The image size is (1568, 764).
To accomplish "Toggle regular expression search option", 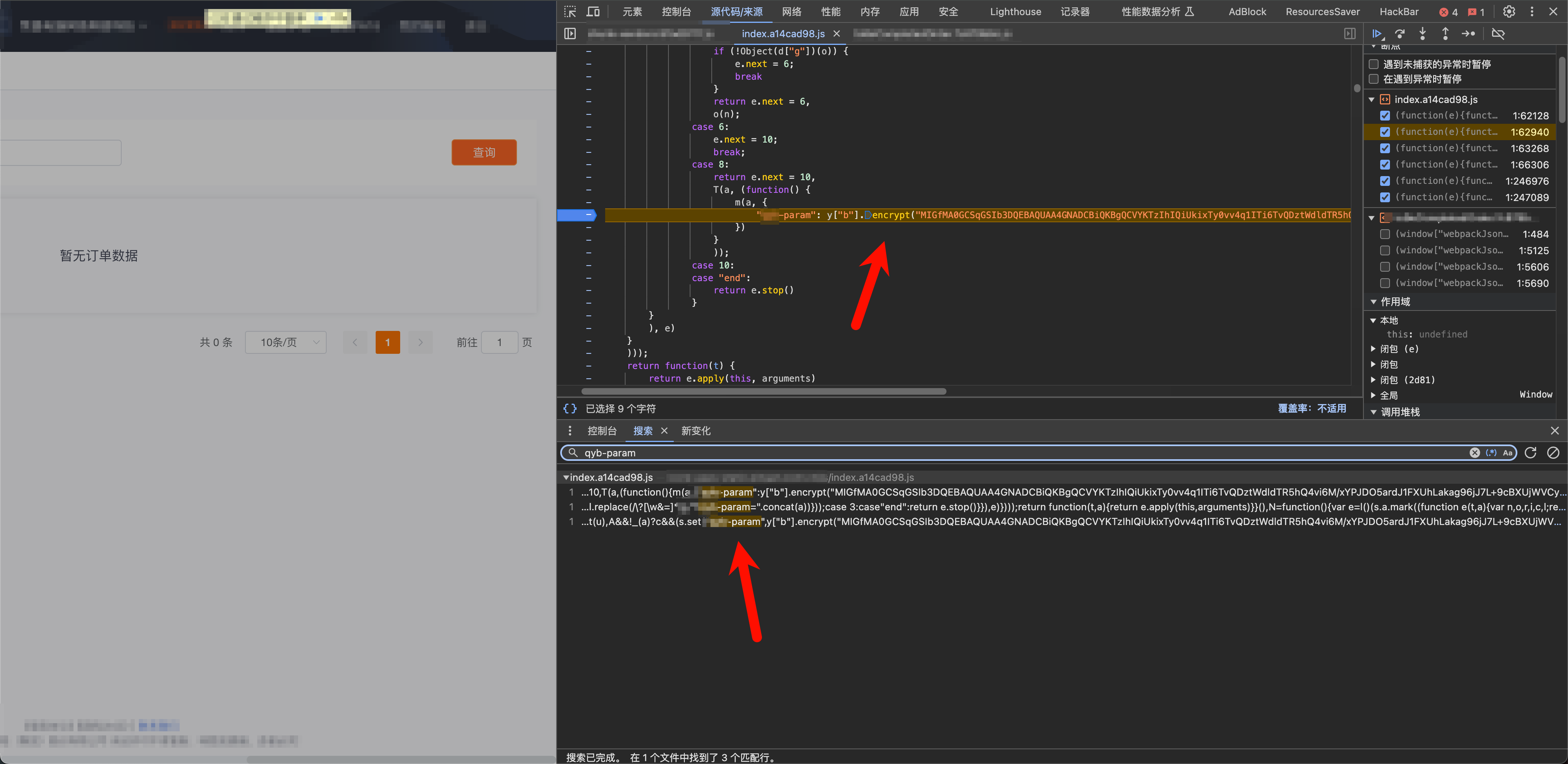I will click(x=1491, y=453).
